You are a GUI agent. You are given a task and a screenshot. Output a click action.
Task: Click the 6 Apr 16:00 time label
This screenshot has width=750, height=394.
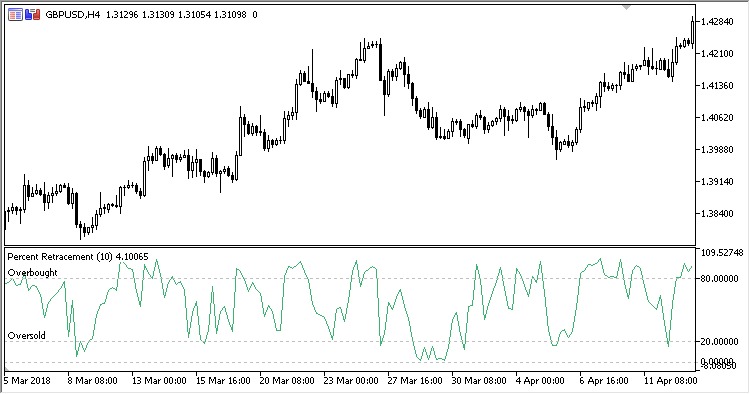pos(605,381)
